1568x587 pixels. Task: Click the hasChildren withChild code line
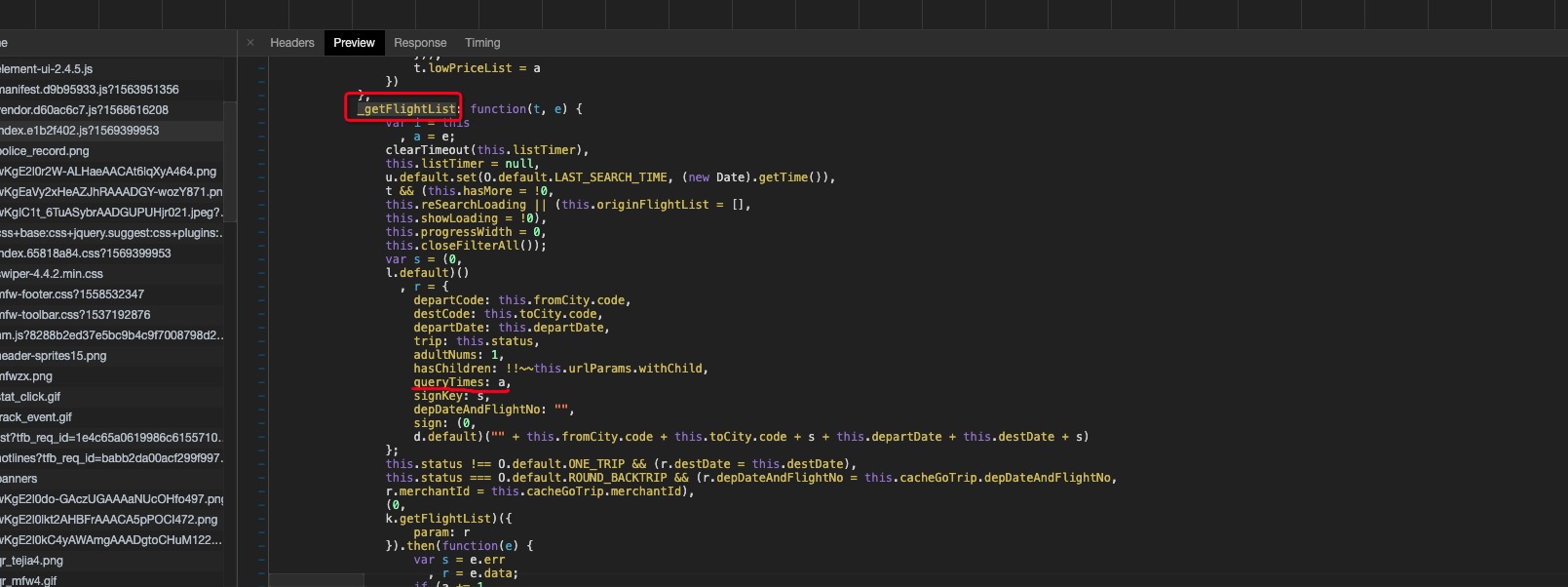[x=561, y=369]
